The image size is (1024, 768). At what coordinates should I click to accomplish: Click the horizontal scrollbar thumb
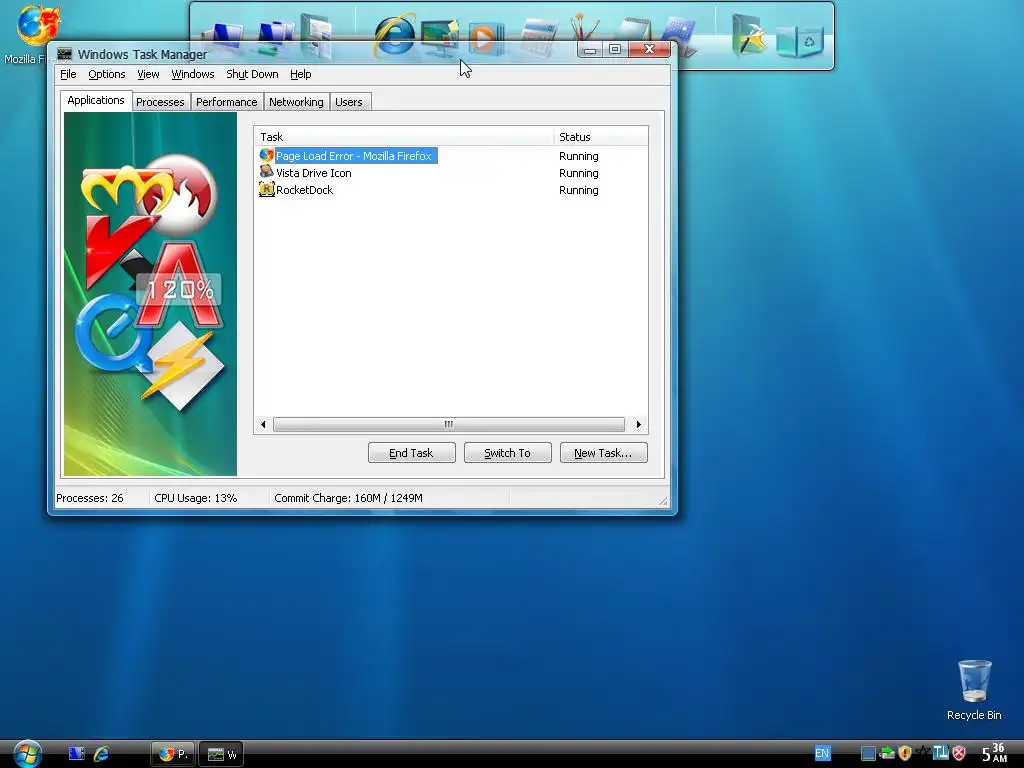449,424
